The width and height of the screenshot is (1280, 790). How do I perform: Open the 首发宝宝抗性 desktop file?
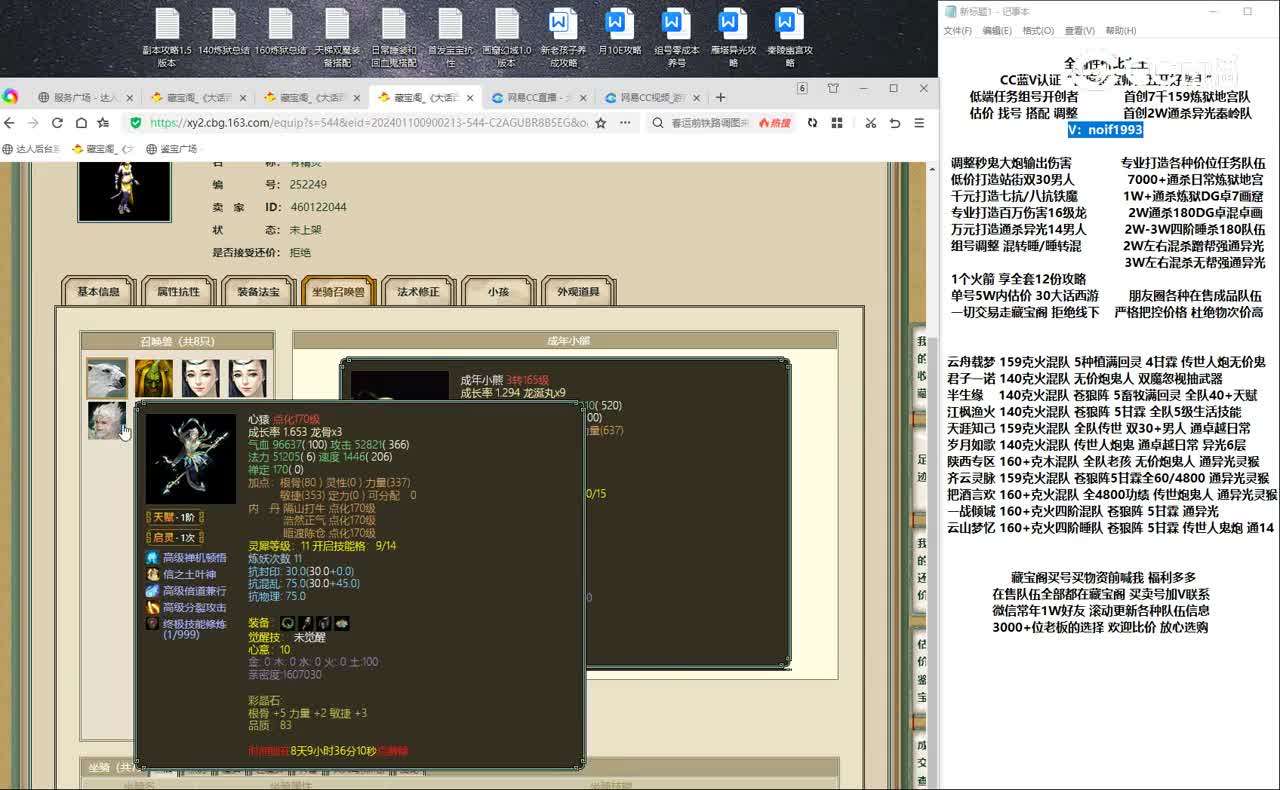click(451, 38)
